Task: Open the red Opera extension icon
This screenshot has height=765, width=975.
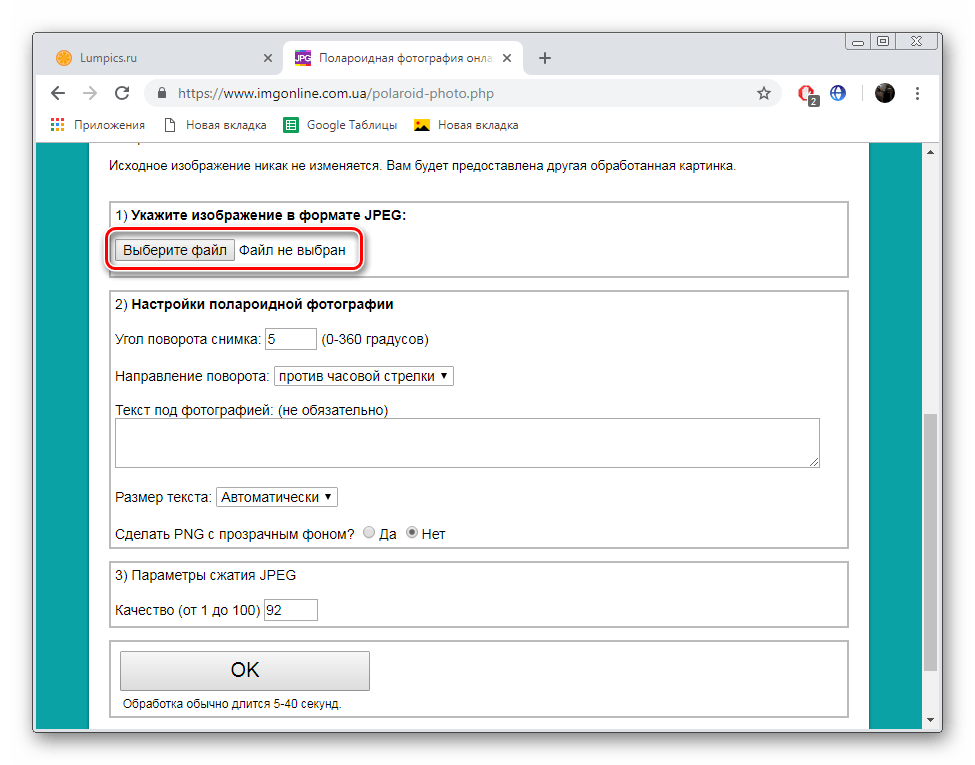Action: click(806, 93)
